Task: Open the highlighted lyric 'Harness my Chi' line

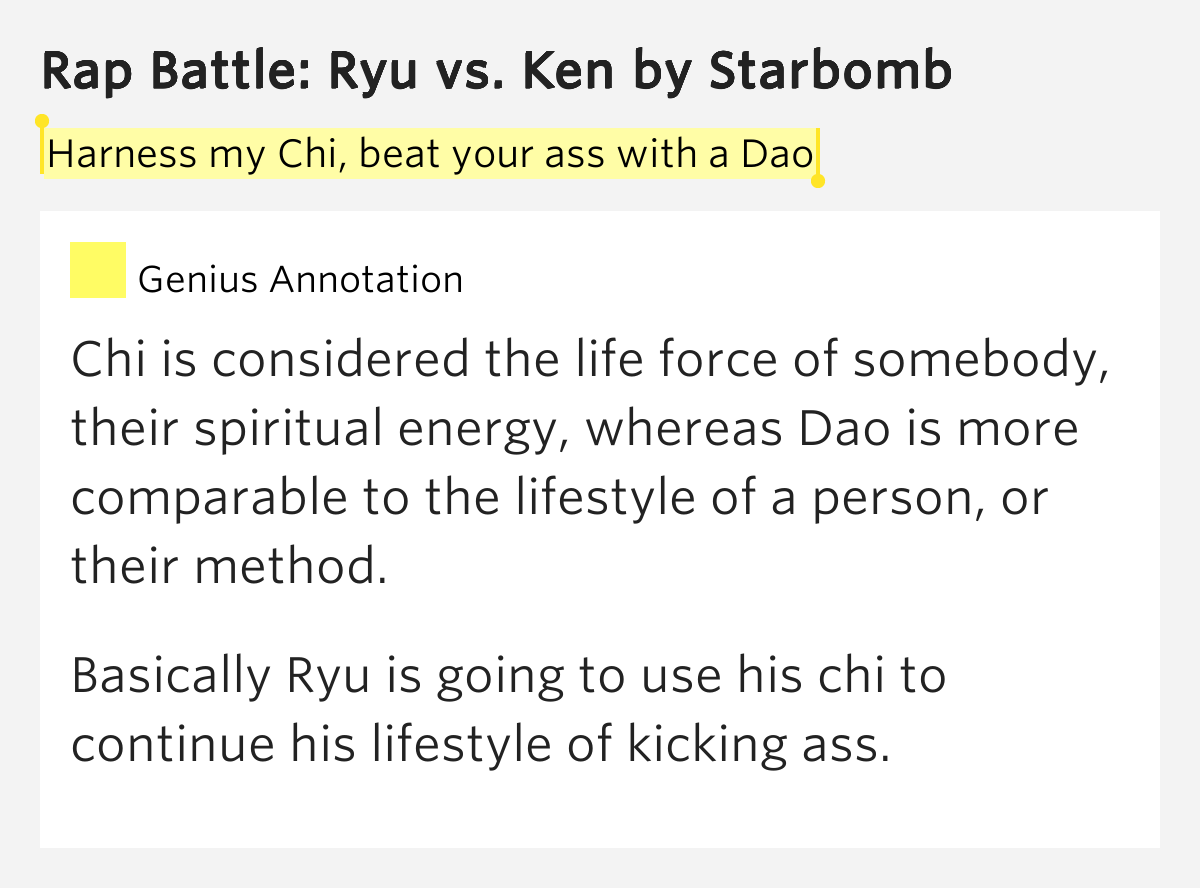Action: coord(430,155)
